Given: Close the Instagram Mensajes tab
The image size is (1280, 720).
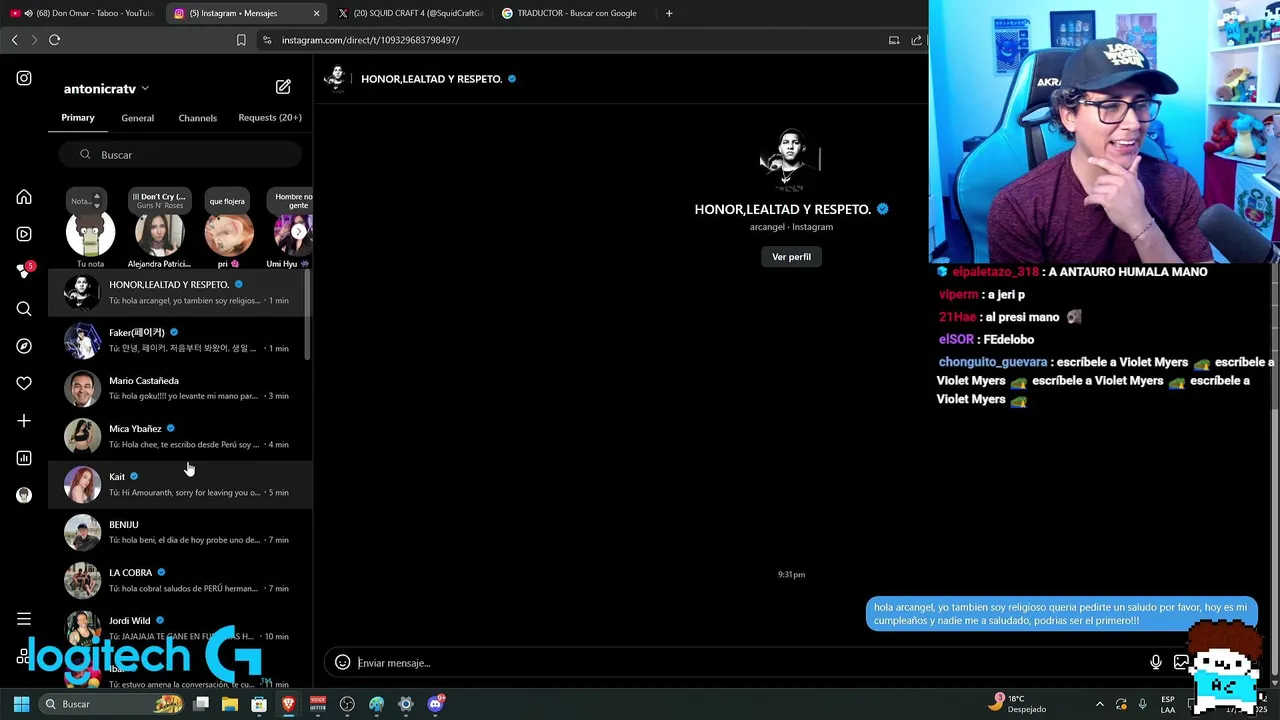Looking at the screenshot, I should (x=317, y=13).
